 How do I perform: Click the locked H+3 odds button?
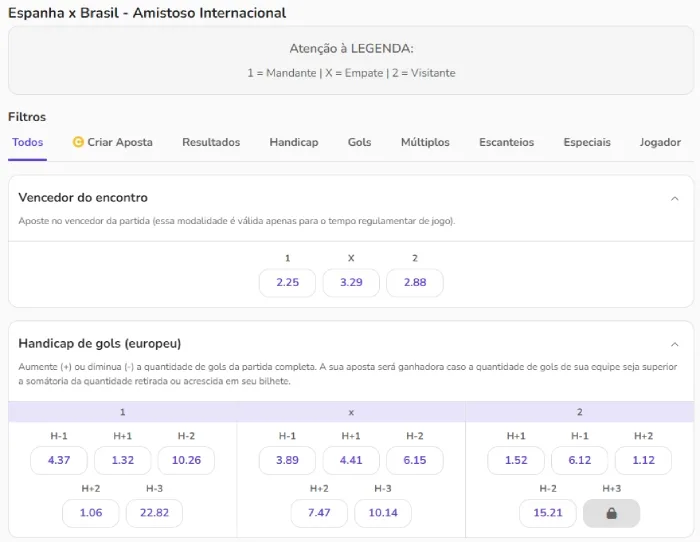point(611,513)
